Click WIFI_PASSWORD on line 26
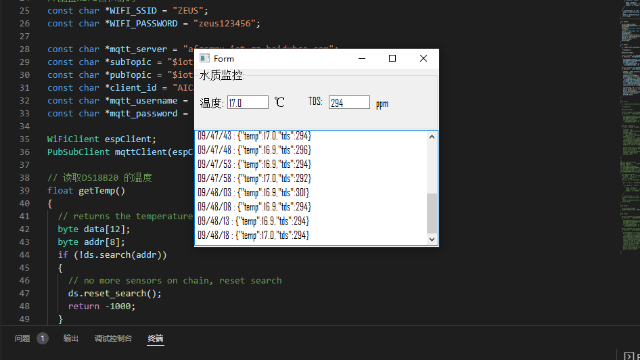The width and height of the screenshot is (640, 360). [143, 24]
